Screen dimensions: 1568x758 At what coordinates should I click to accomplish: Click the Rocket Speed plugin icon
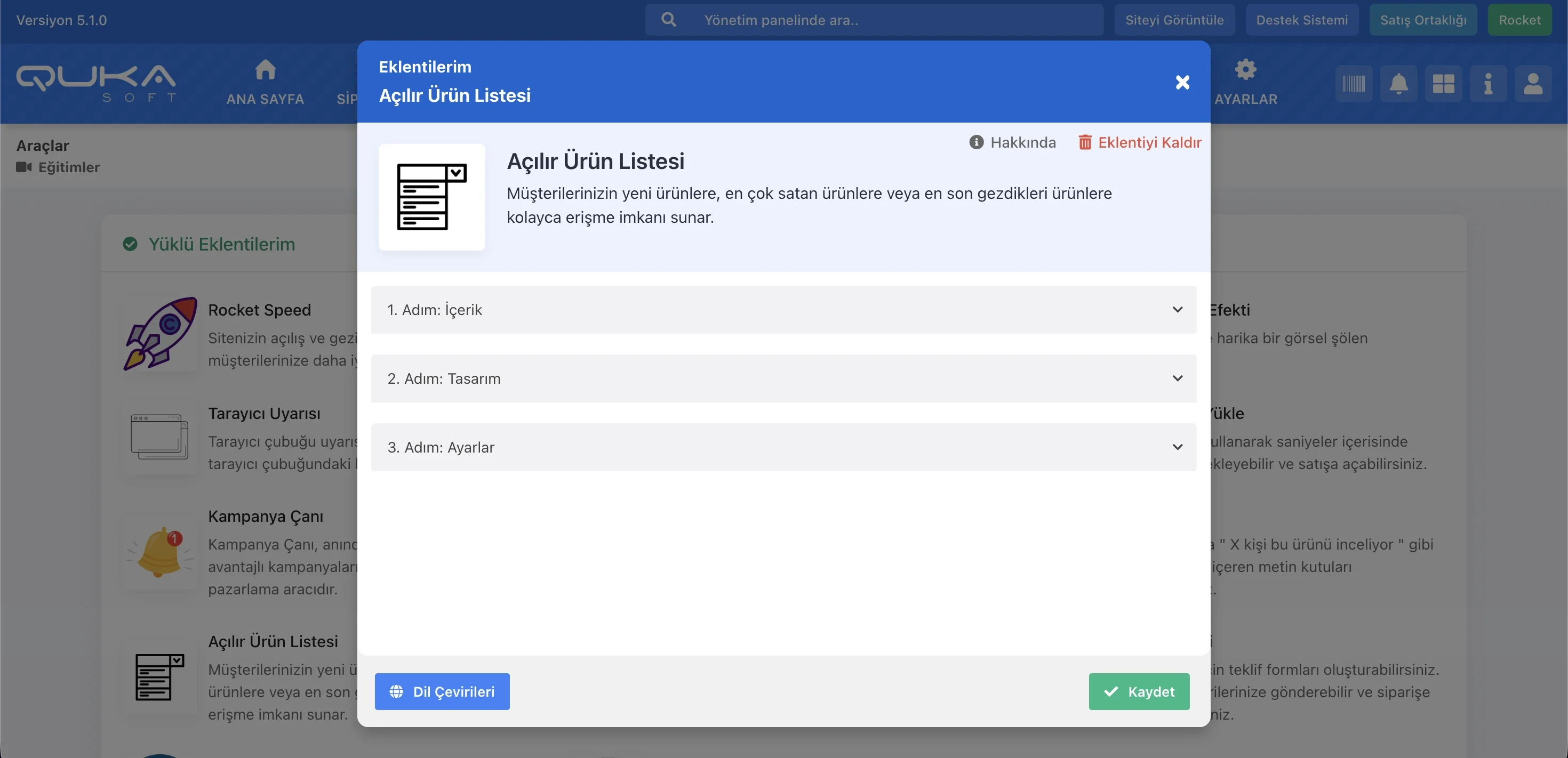[x=160, y=333]
